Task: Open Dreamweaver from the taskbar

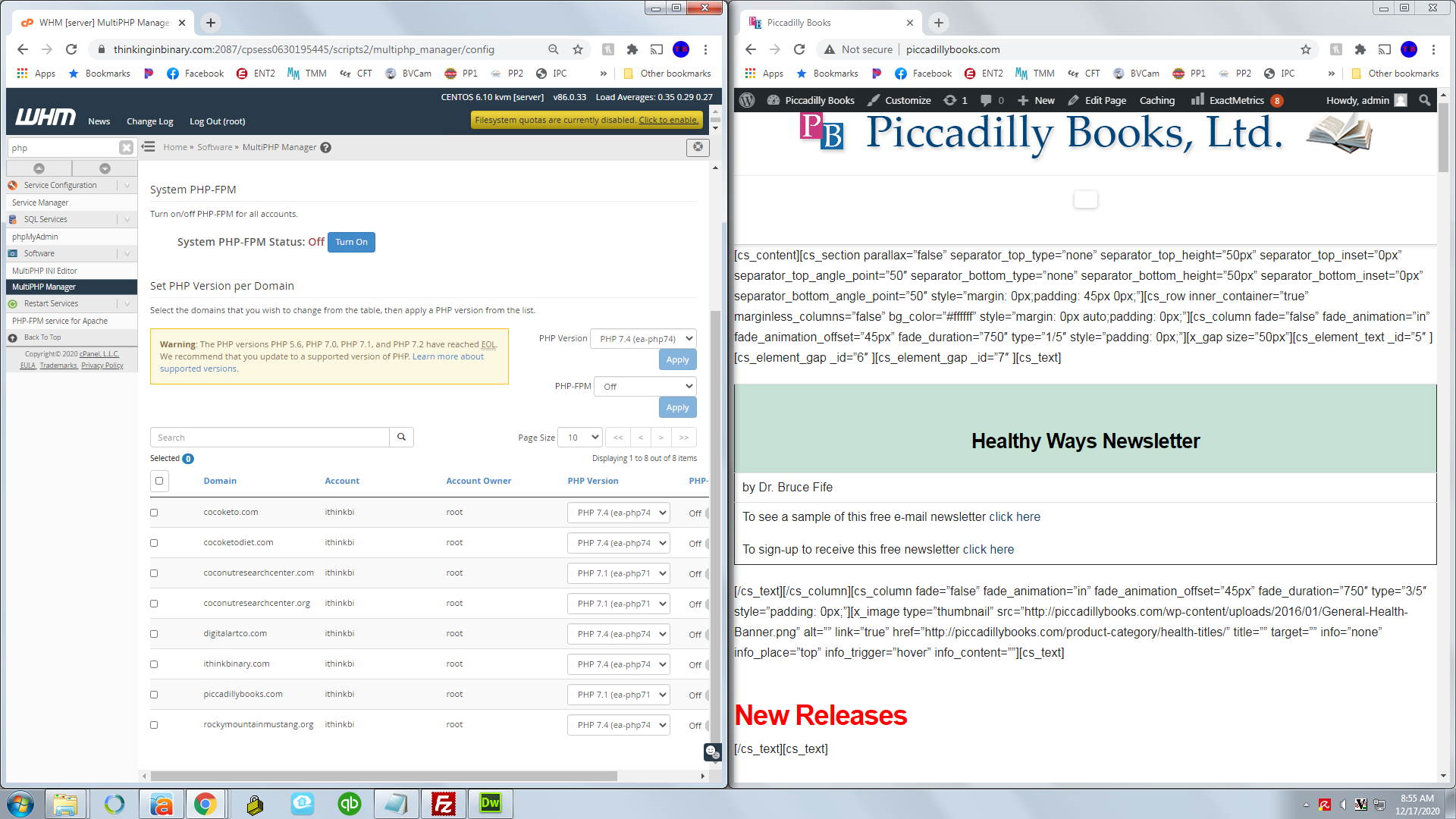Action: pyautogui.click(x=491, y=804)
